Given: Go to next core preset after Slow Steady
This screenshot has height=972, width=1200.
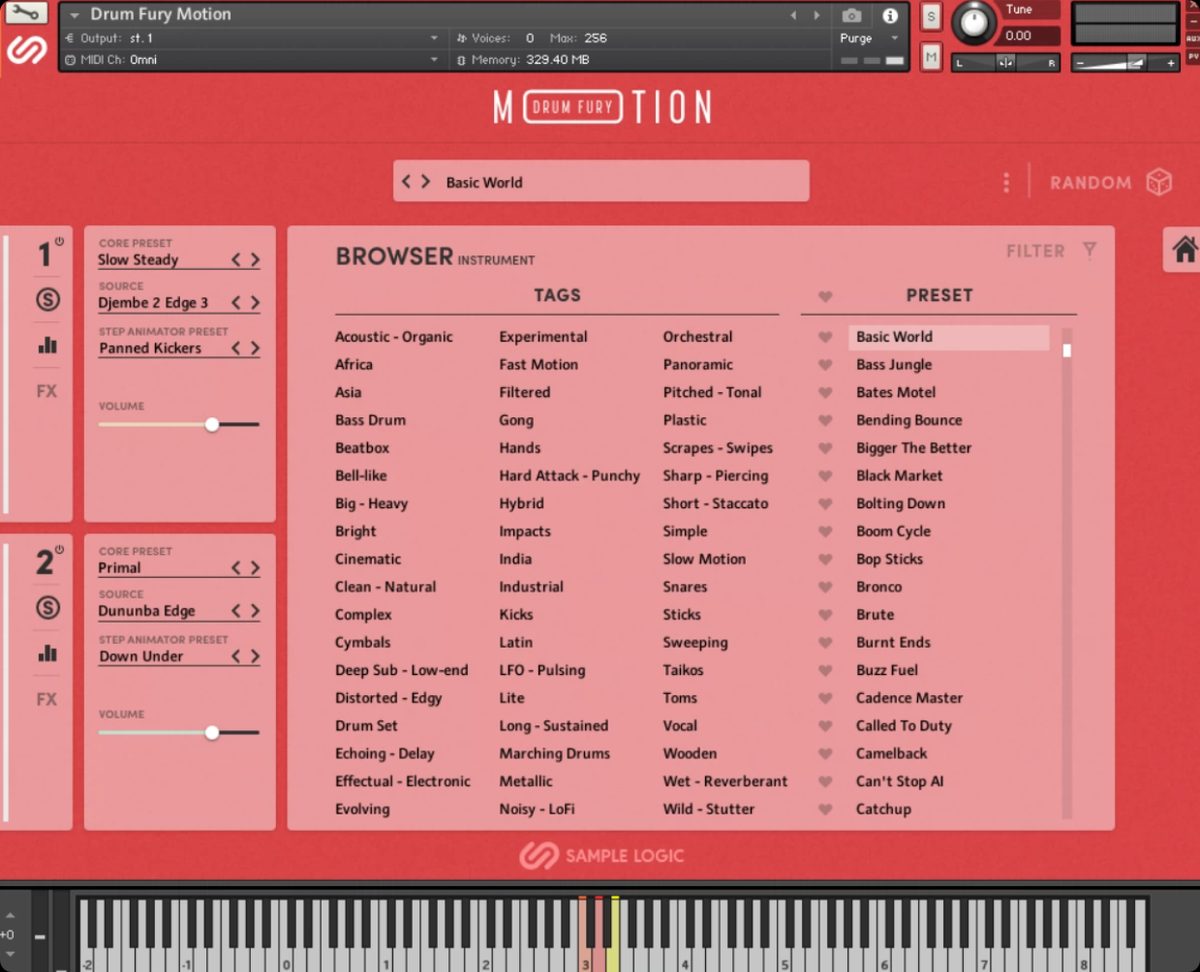Looking at the screenshot, I should coord(255,260).
